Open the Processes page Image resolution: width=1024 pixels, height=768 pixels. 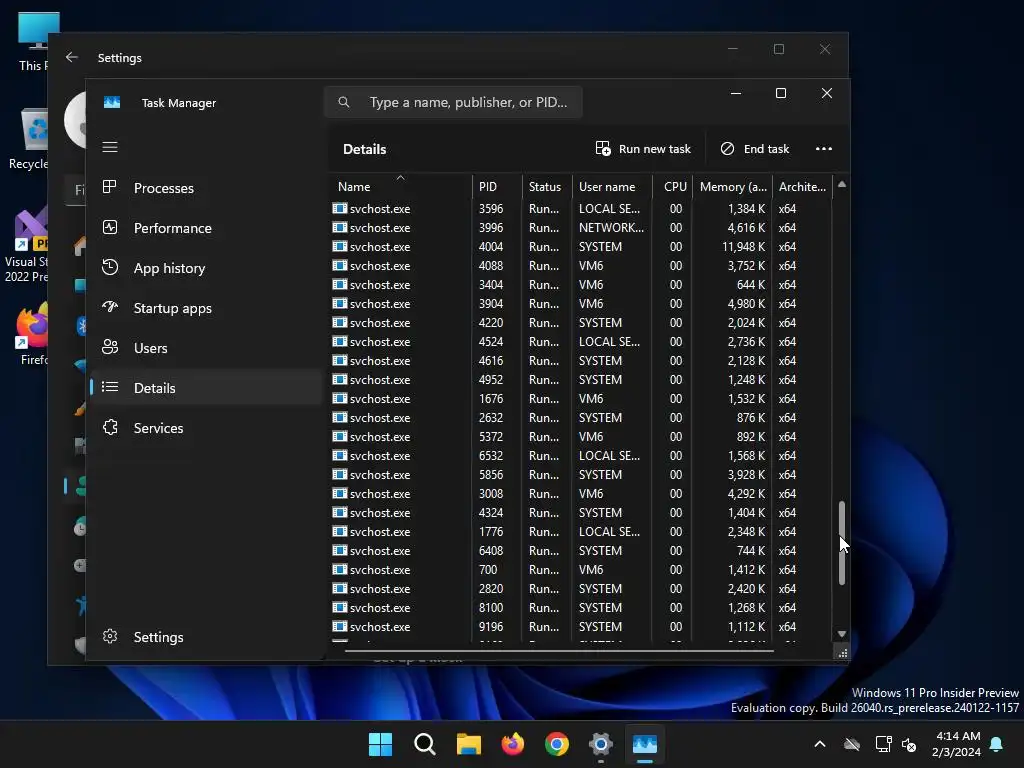pos(206,188)
